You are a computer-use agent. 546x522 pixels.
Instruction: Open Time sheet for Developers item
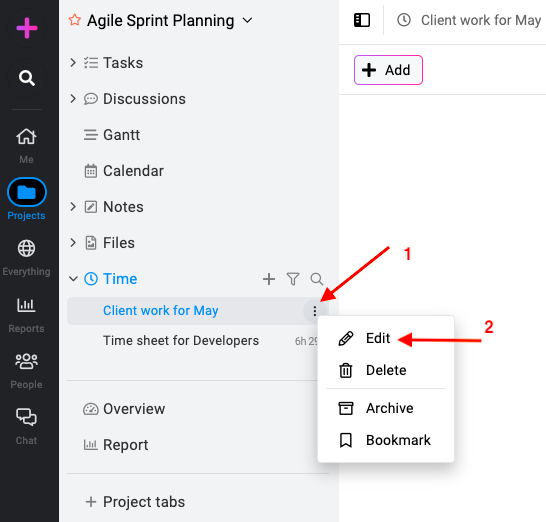pyautogui.click(x=181, y=341)
